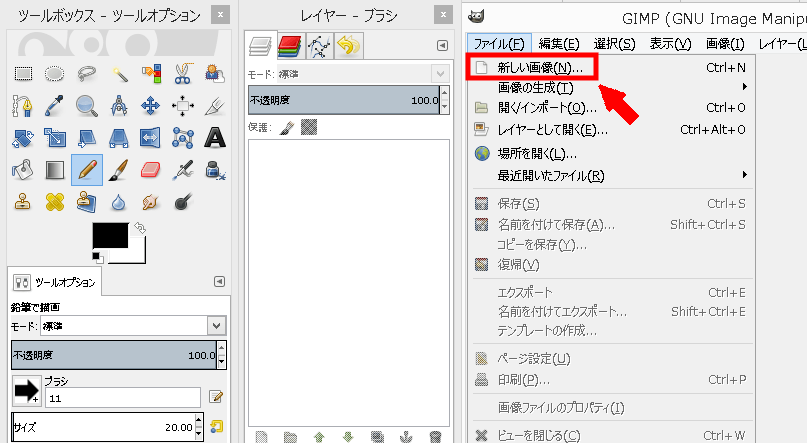Select the Alignment tool
The height and width of the screenshot is (443, 807).
[183, 106]
